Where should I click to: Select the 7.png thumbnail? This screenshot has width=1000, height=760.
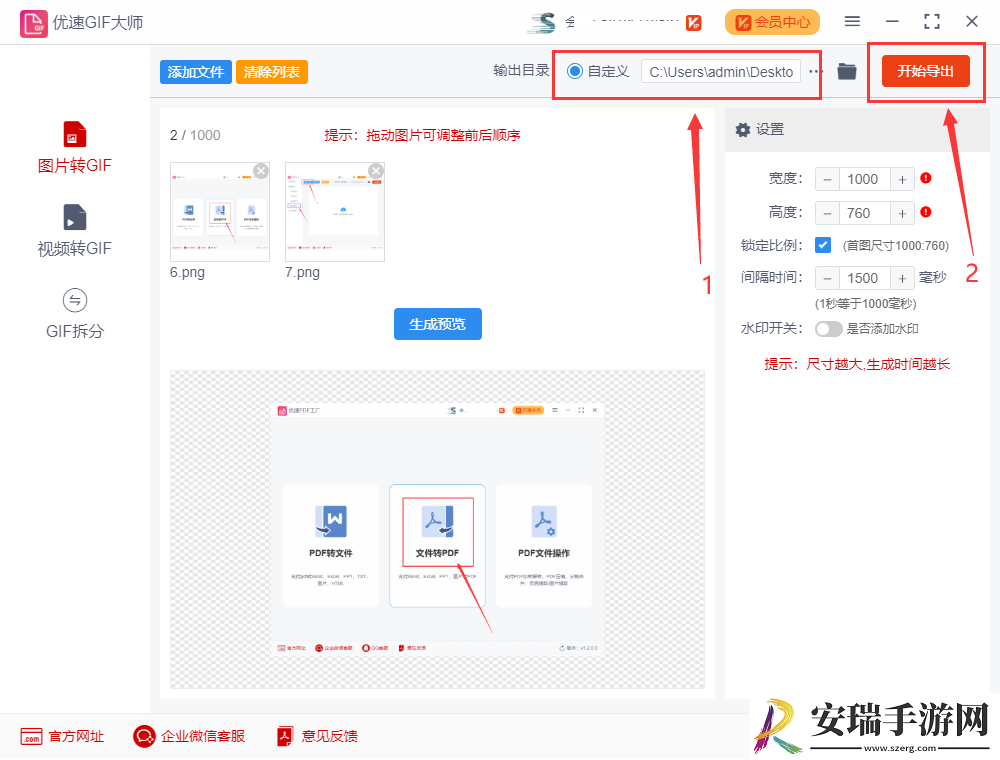(x=335, y=212)
